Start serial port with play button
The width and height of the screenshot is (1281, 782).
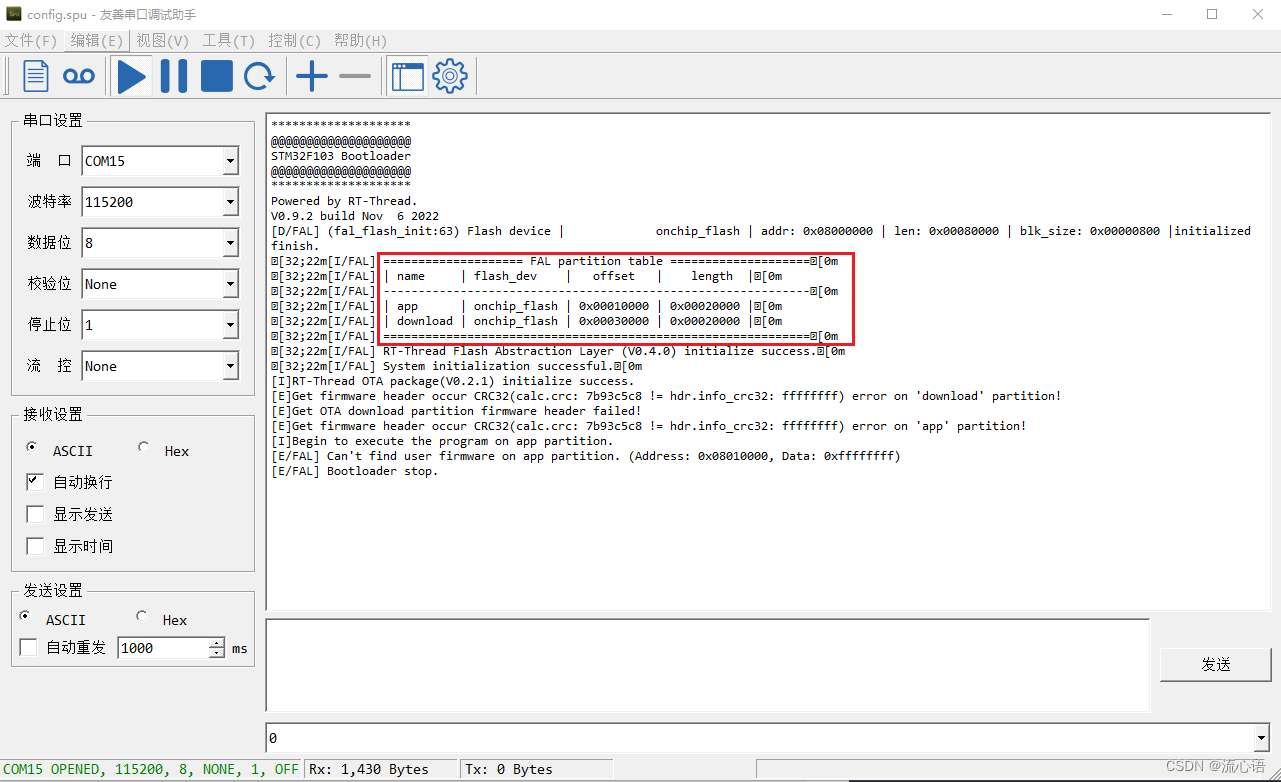(x=131, y=76)
